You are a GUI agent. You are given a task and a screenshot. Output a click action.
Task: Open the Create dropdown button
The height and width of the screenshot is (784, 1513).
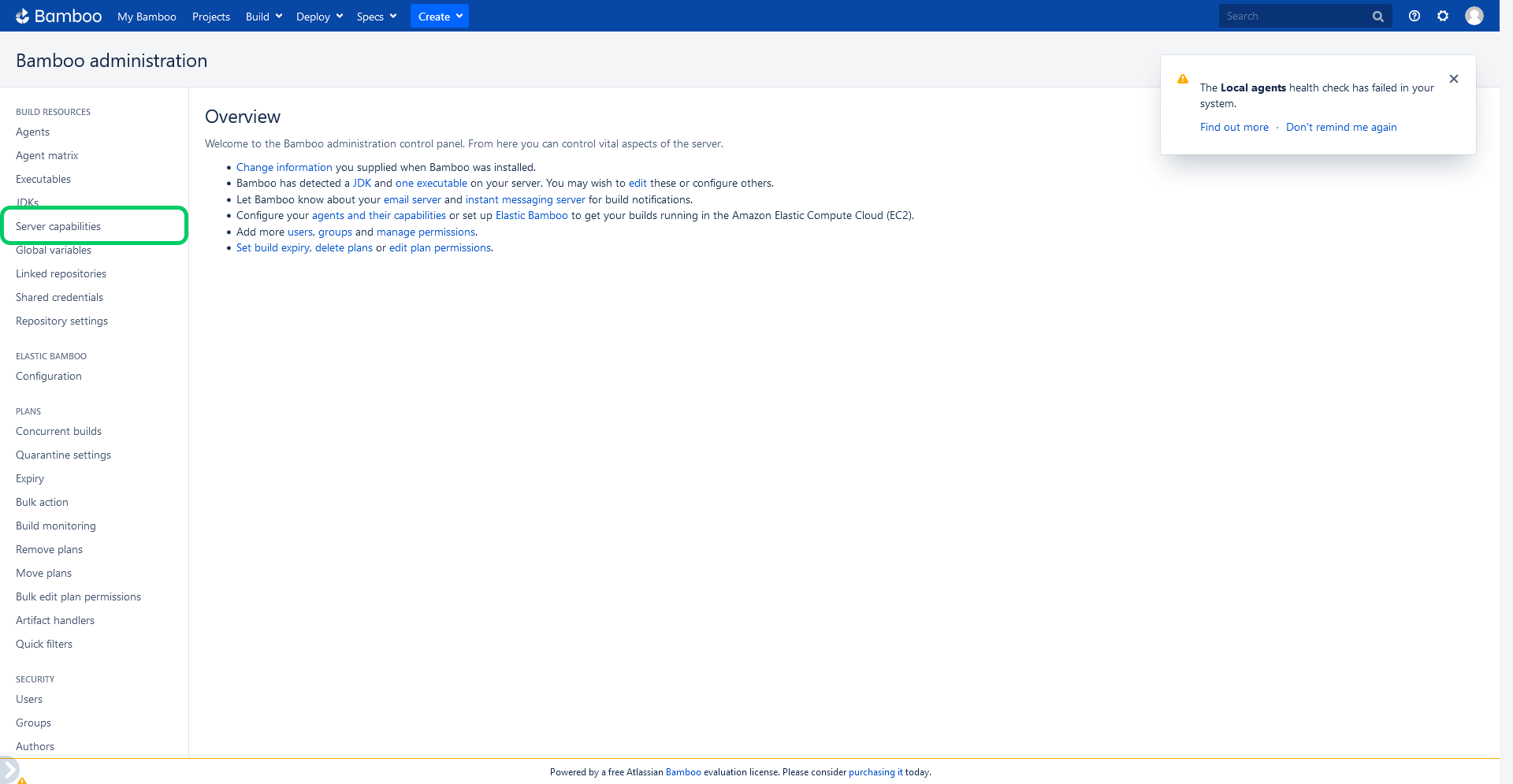coord(440,17)
